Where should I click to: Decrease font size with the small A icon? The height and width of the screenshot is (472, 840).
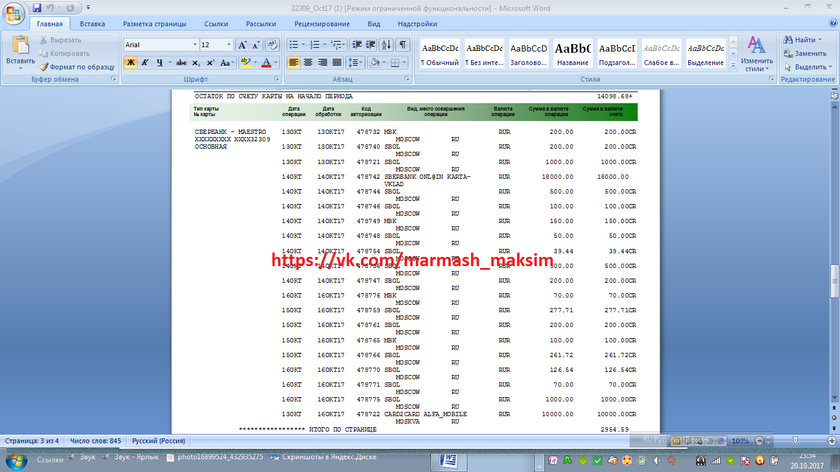pos(256,45)
